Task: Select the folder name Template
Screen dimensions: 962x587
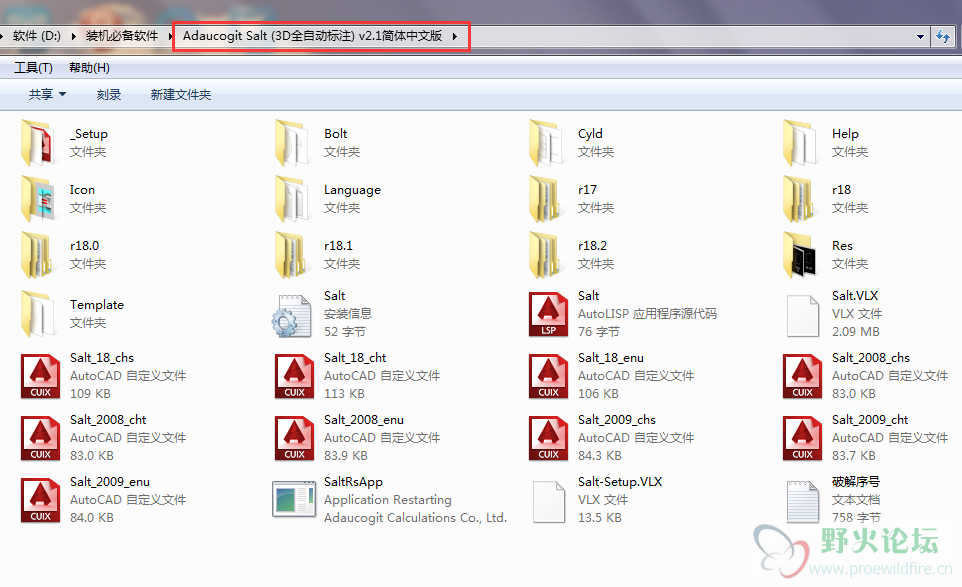Action: 97,305
